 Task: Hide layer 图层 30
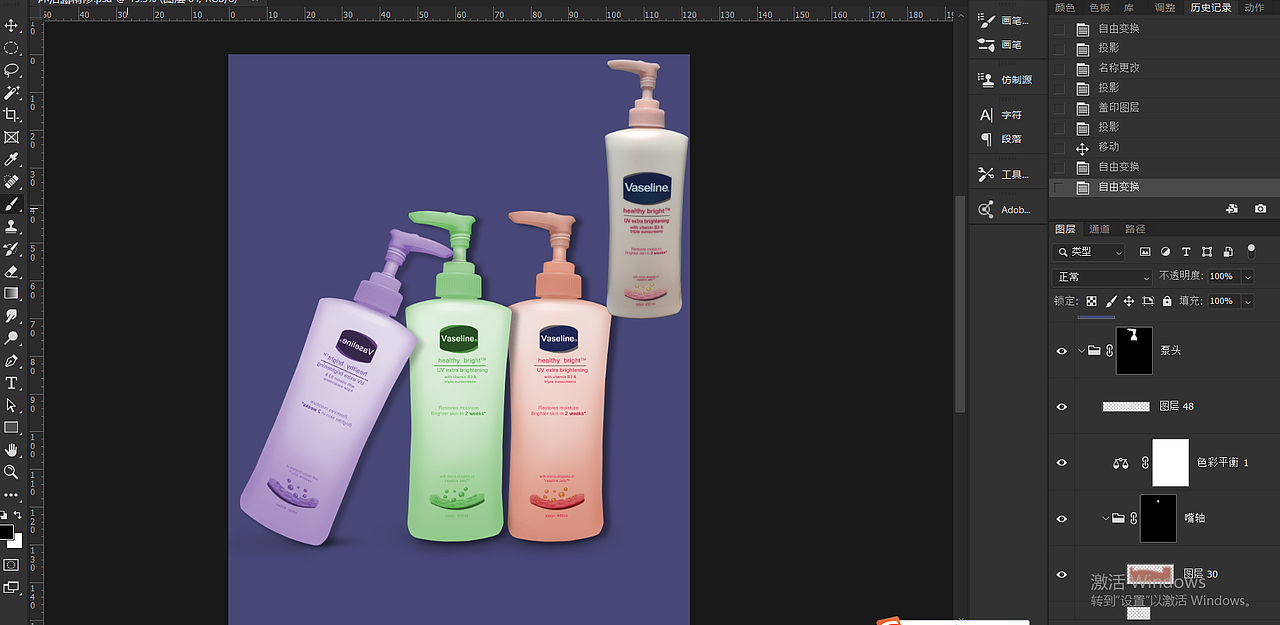point(1062,574)
